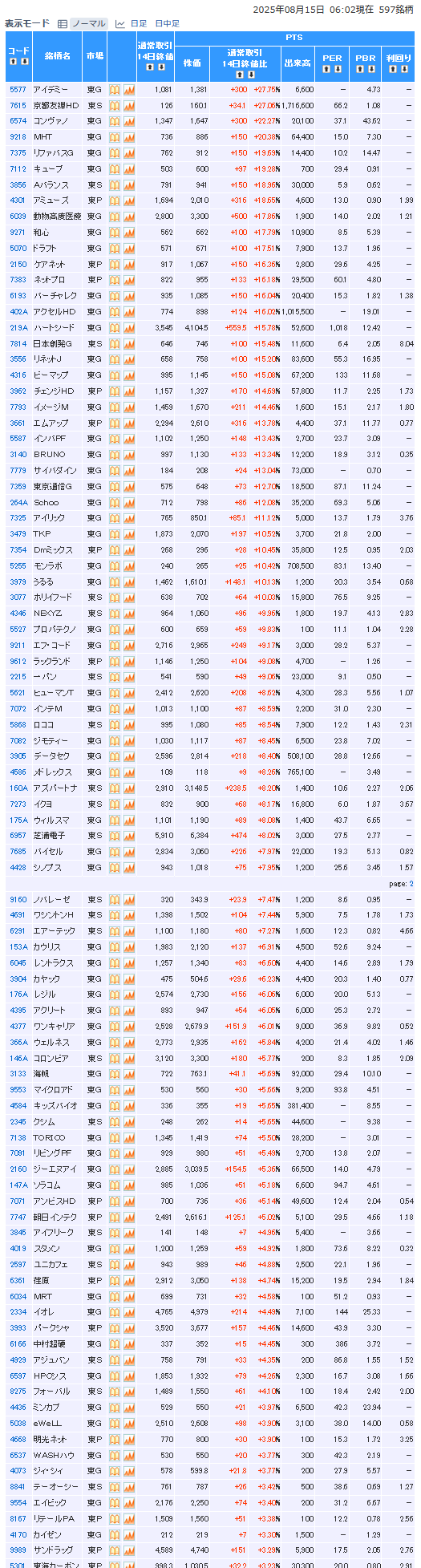The height and width of the screenshot is (1568, 421).
Task: Open the chart icon for サンドラッグ
Action: 129,1550
